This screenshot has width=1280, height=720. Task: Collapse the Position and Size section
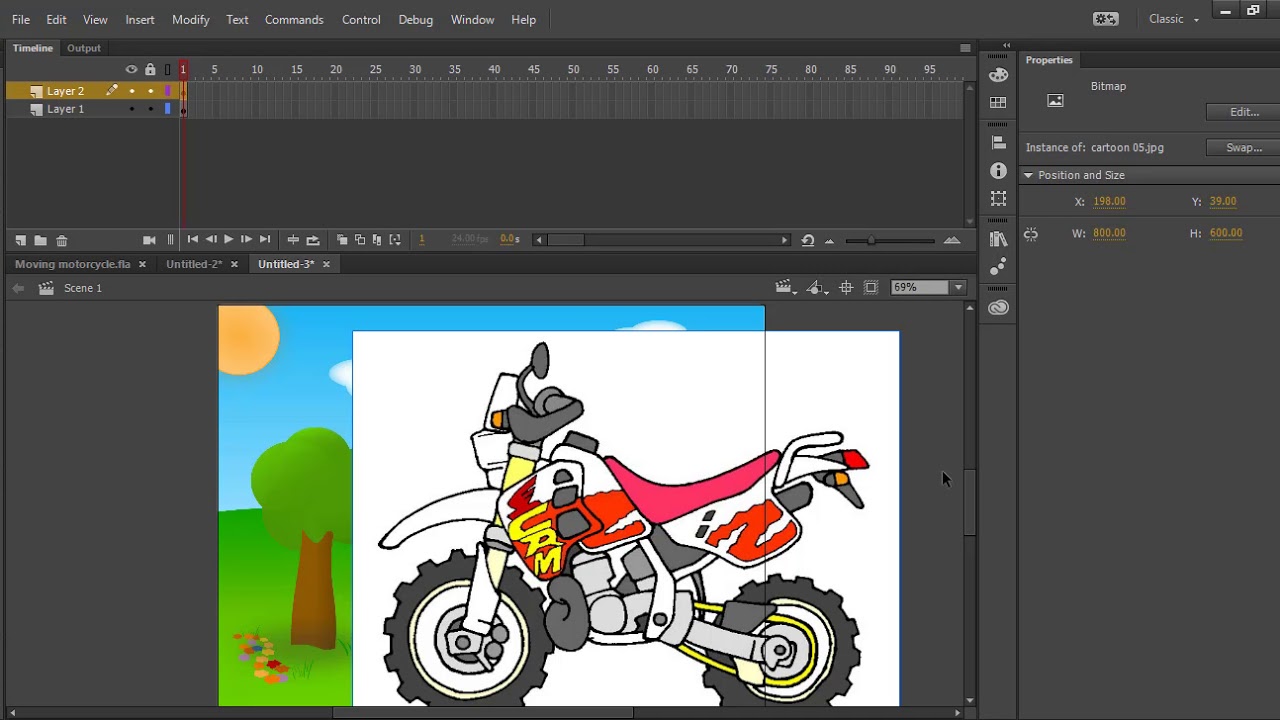click(1028, 175)
